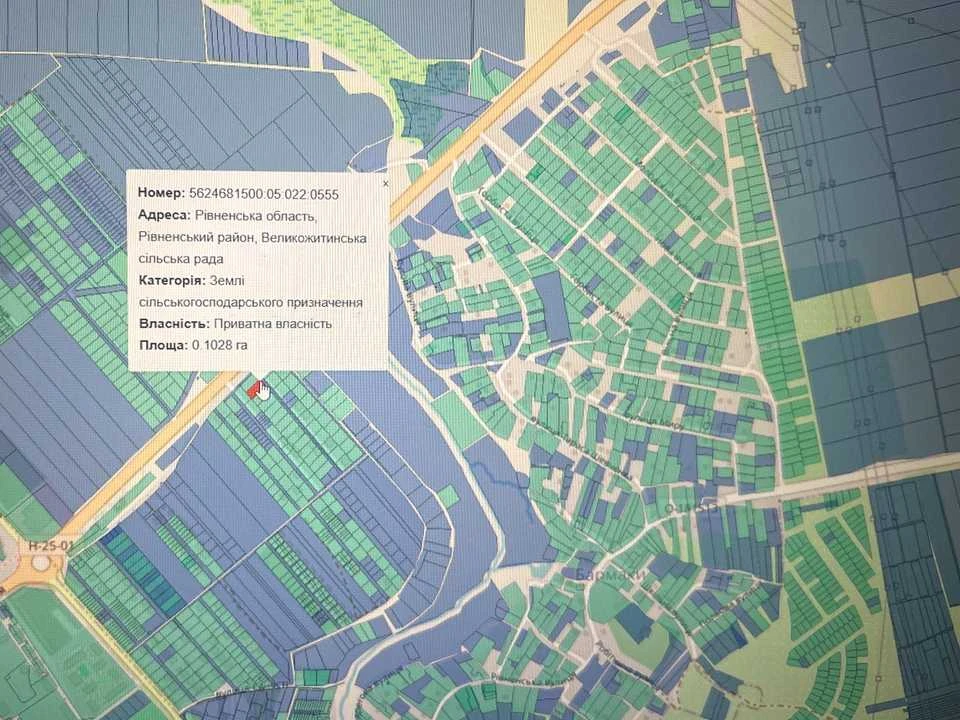
Task: Click the cadastral number 5624681500:05:022:0555
Action: click(264, 194)
